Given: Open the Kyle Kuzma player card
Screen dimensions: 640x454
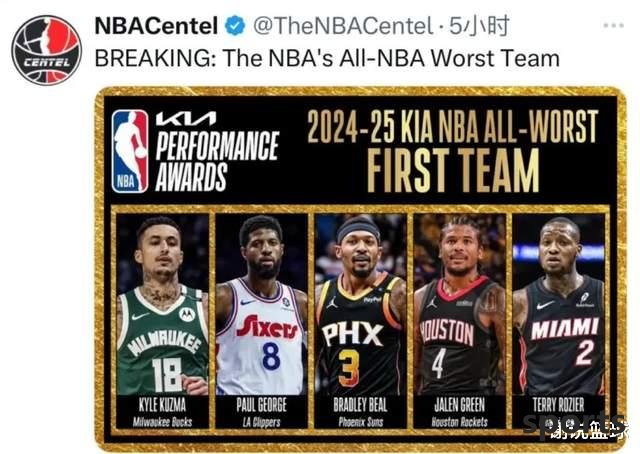Looking at the screenshot, I should tap(162, 321).
